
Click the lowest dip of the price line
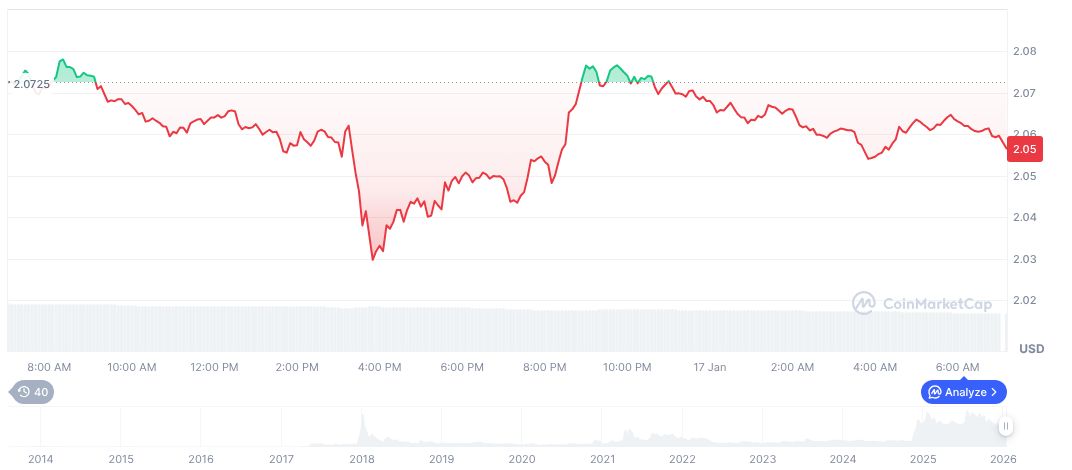point(373,259)
